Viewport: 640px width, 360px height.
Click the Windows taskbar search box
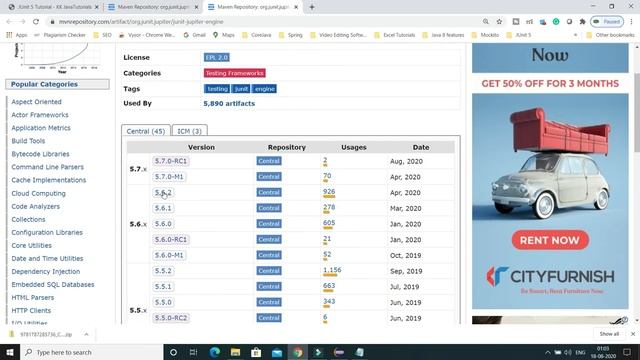click(x=91, y=352)
